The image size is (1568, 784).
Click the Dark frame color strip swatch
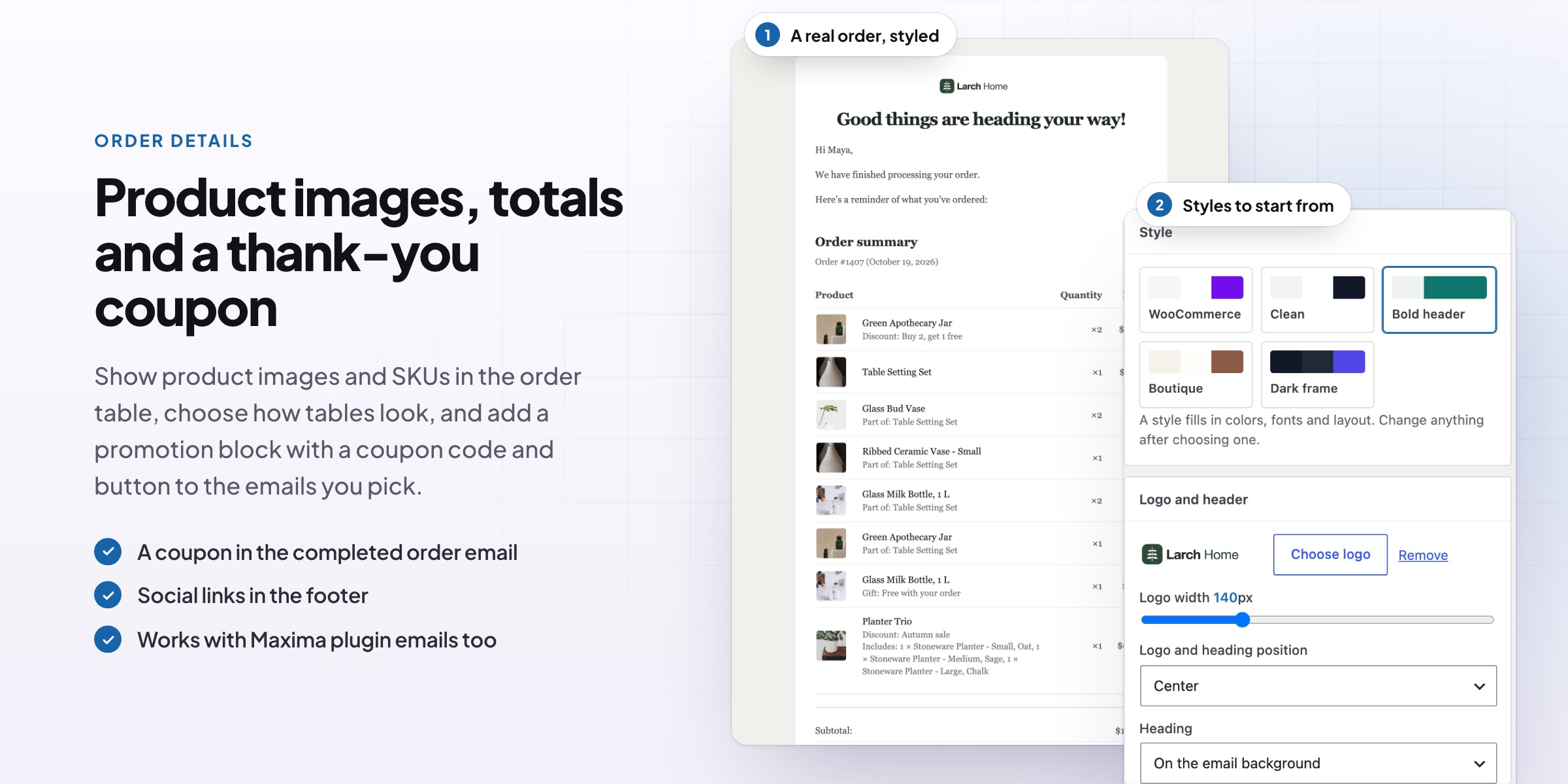point(1317,362)
